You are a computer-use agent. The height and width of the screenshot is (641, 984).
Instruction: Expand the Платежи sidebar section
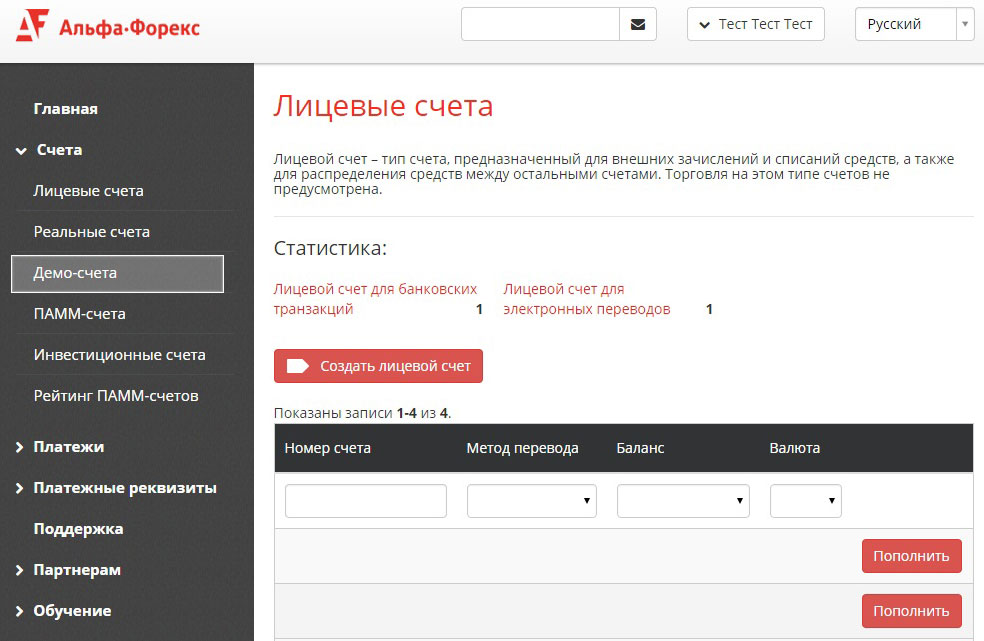68,447
